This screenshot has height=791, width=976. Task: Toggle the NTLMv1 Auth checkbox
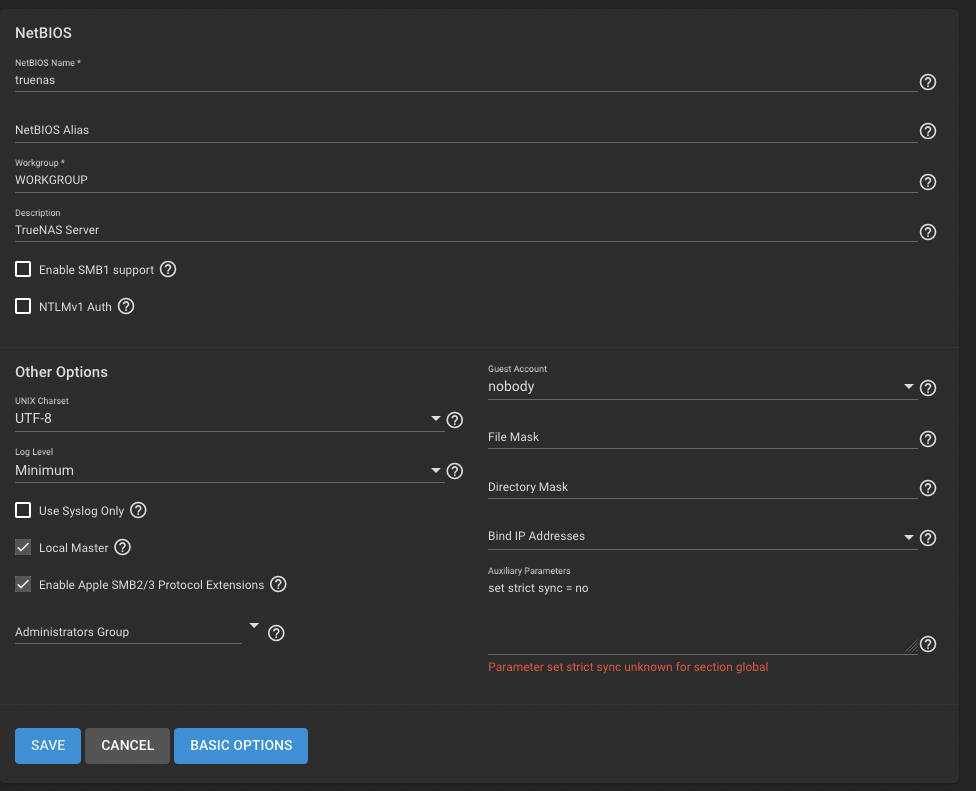(x=23, y=307)
